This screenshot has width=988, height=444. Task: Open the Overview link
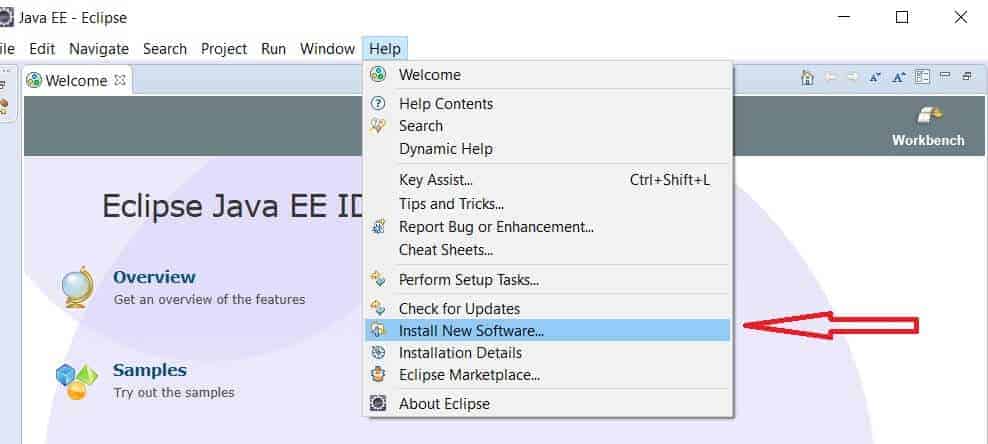tap(154, 277)
